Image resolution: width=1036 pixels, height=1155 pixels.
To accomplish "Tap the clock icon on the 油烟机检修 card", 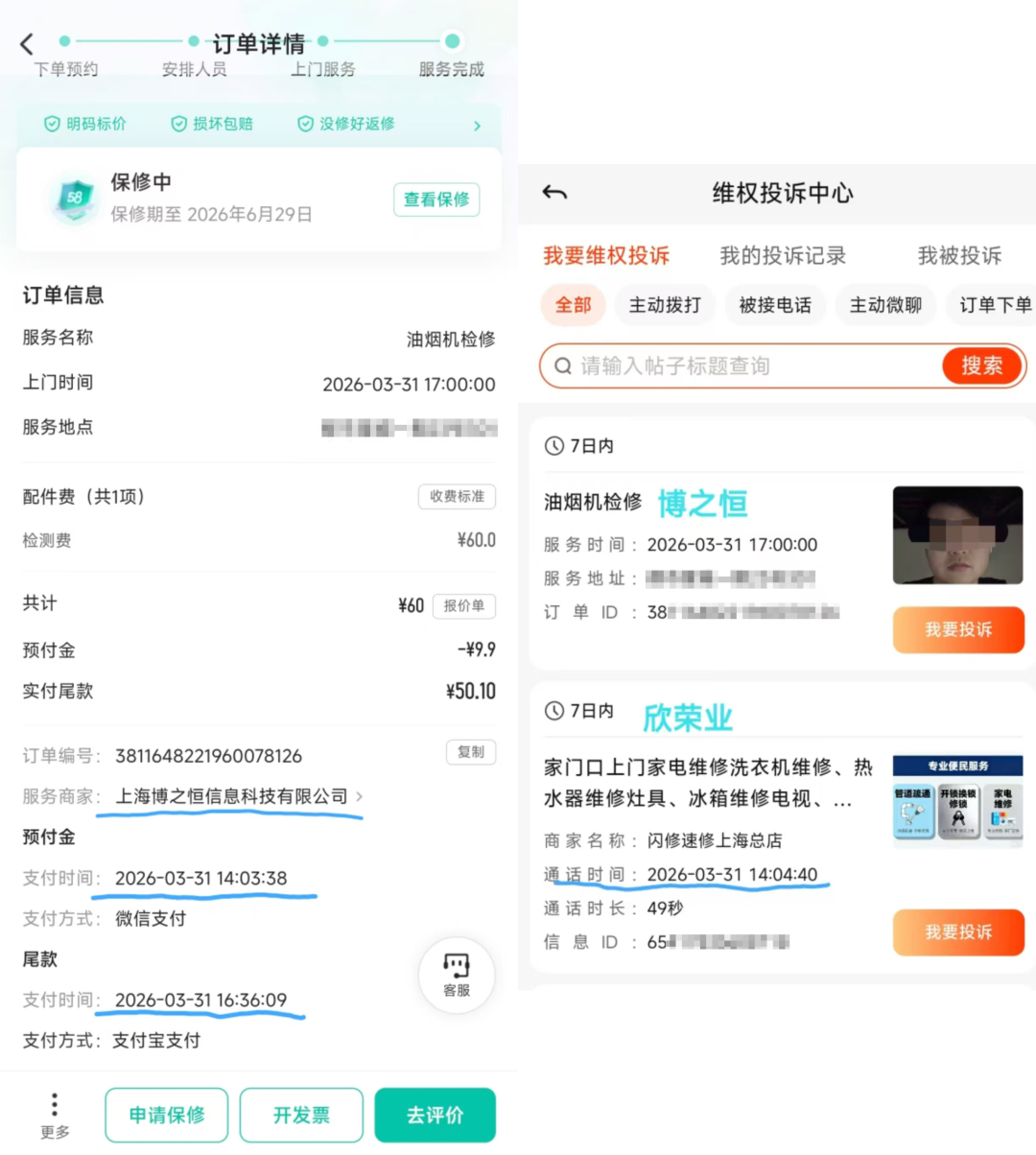I will coord(553,445).
